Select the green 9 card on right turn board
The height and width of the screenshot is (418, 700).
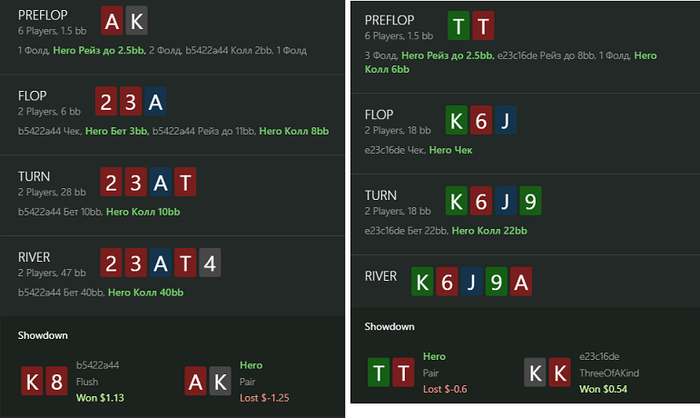[530, 201]
